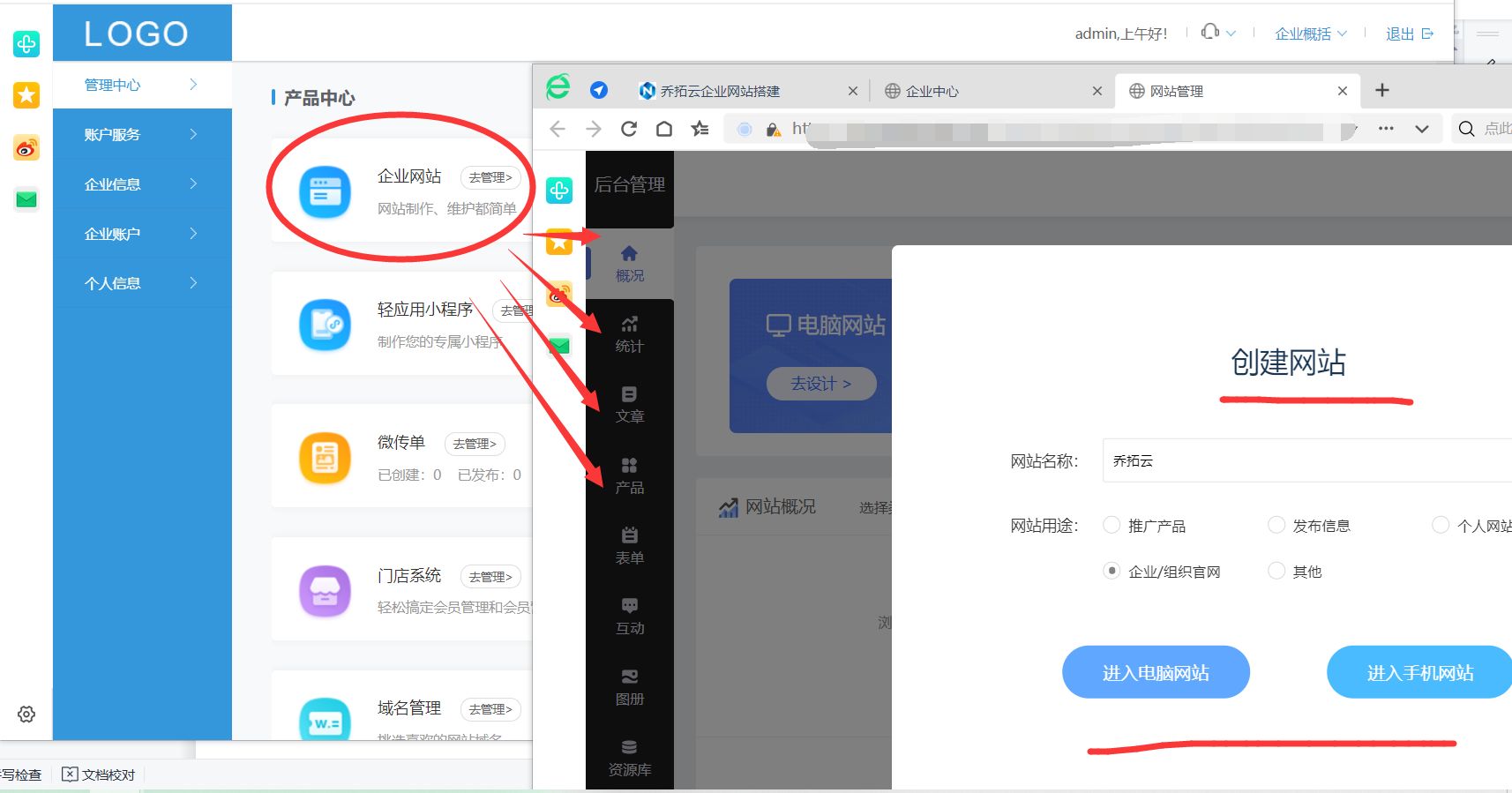Click the 企业网站 blue product icon
1512x793 pixels.
pyautogui.click(x=325, y=191)
